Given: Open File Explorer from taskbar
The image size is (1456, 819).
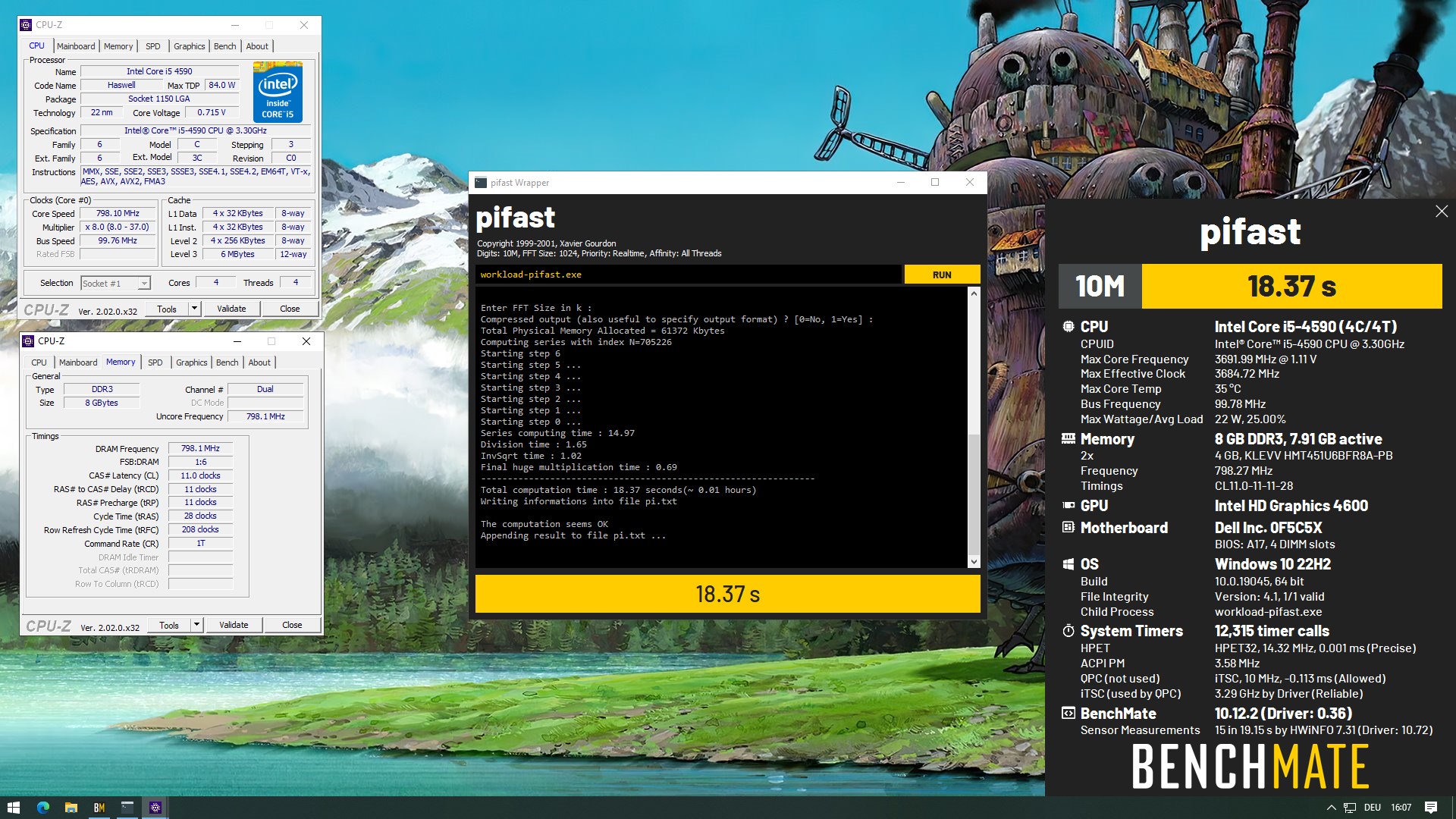Looking at the screenshot, I should pos(71,808).
